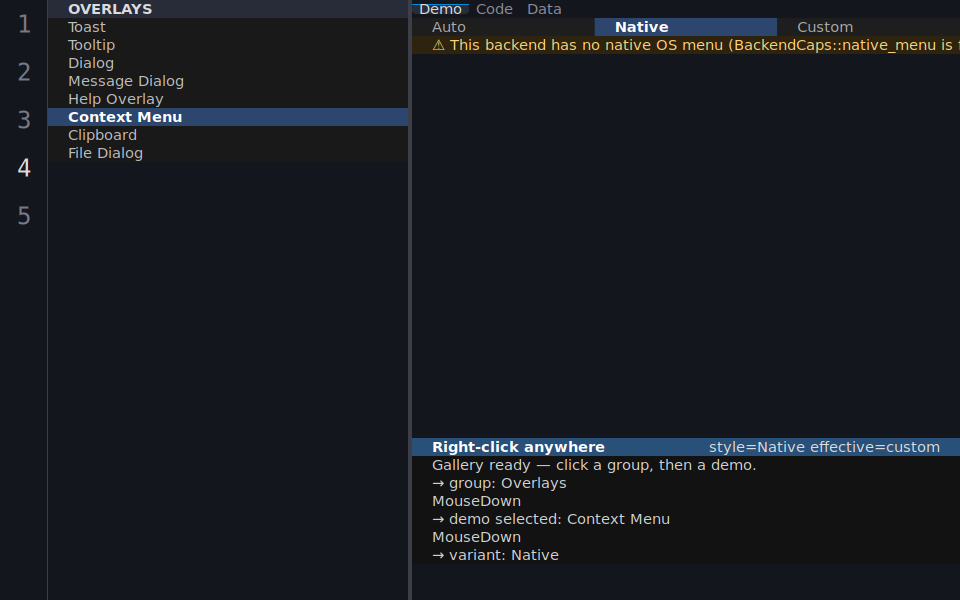Select group number 2 in sidebar
Screen dimensions: 960x600
coord(24,72)
